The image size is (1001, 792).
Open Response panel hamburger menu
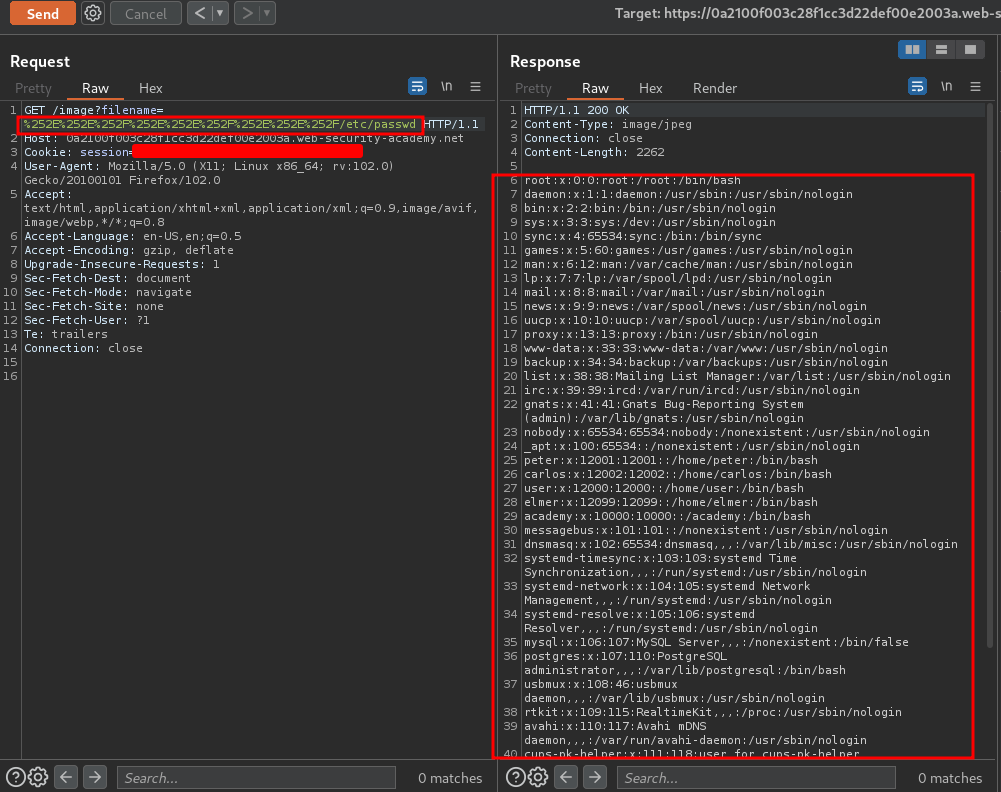click(975, 86)
